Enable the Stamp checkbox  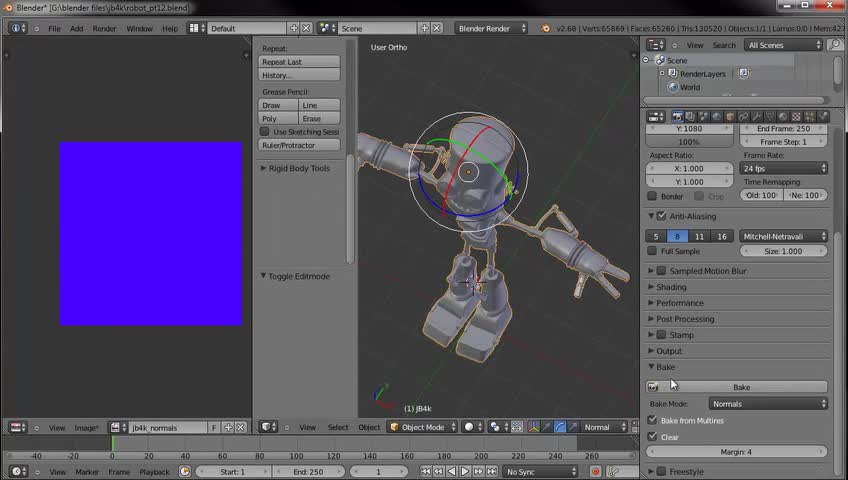pyautogui.click(x=661, y=335)
